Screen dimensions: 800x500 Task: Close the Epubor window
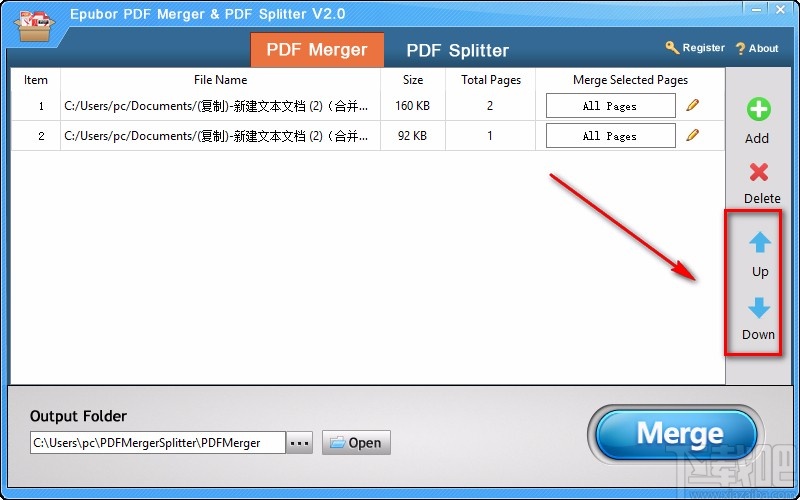click(x=781, y=9)
